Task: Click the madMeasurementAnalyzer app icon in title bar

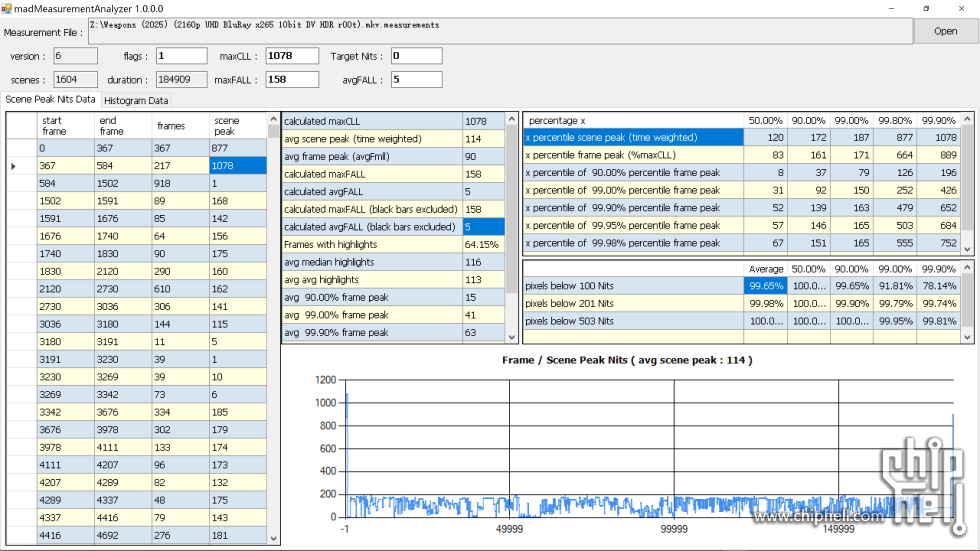Action: [7, 8]
